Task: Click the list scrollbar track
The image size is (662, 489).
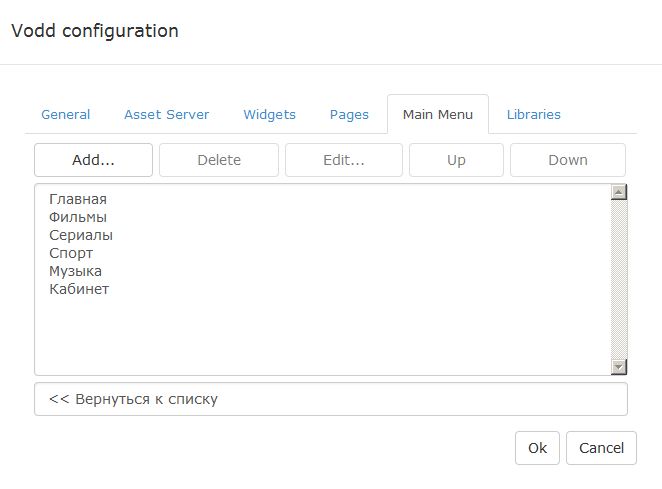Action: (619, 280)
